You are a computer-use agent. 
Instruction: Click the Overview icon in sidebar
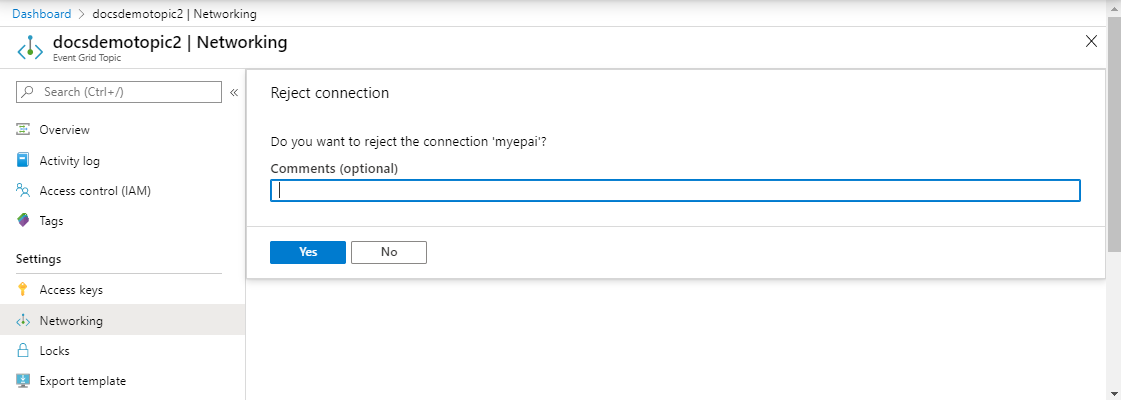coord(23,130)
